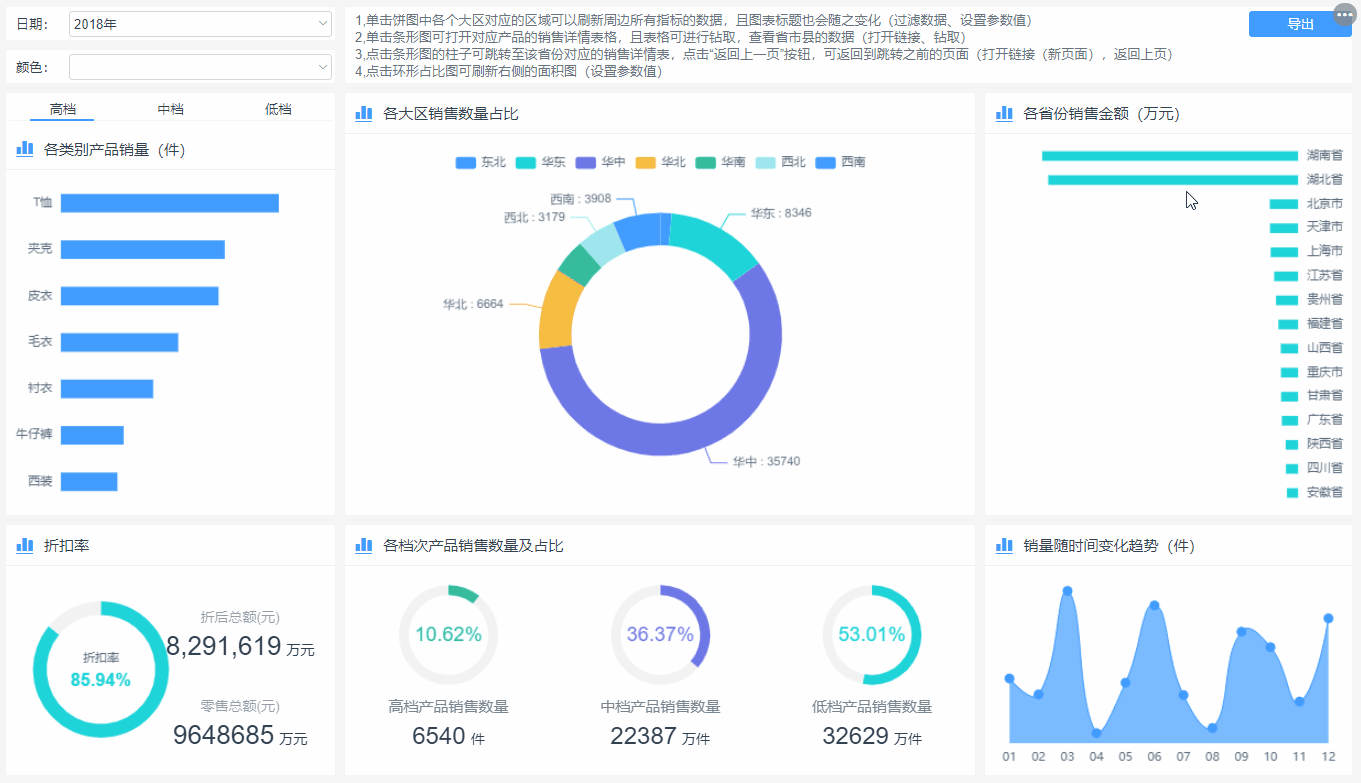The width and height of the screenshot is (1361, 783).
Task: Click the chart icon beside 各类别产品销量
Action: click(x=25, y=149)
